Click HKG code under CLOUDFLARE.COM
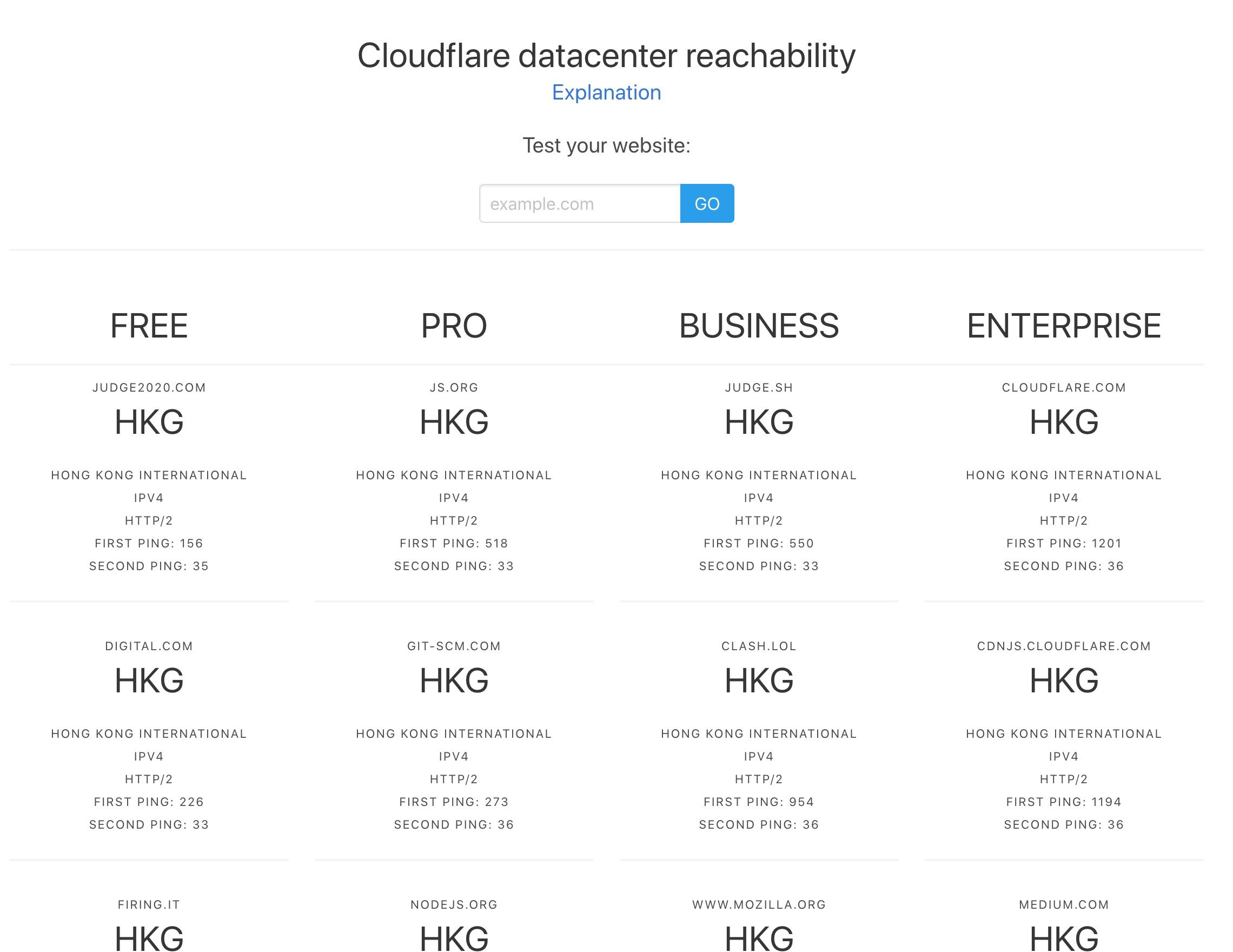 point(1064,422)
